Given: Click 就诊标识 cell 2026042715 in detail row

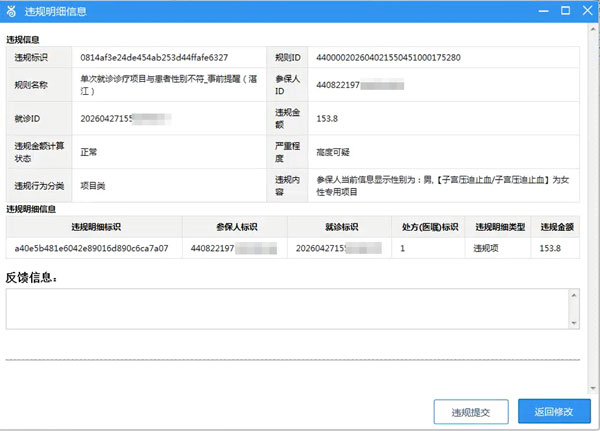Looking at the screenshot, I should 338,248.
